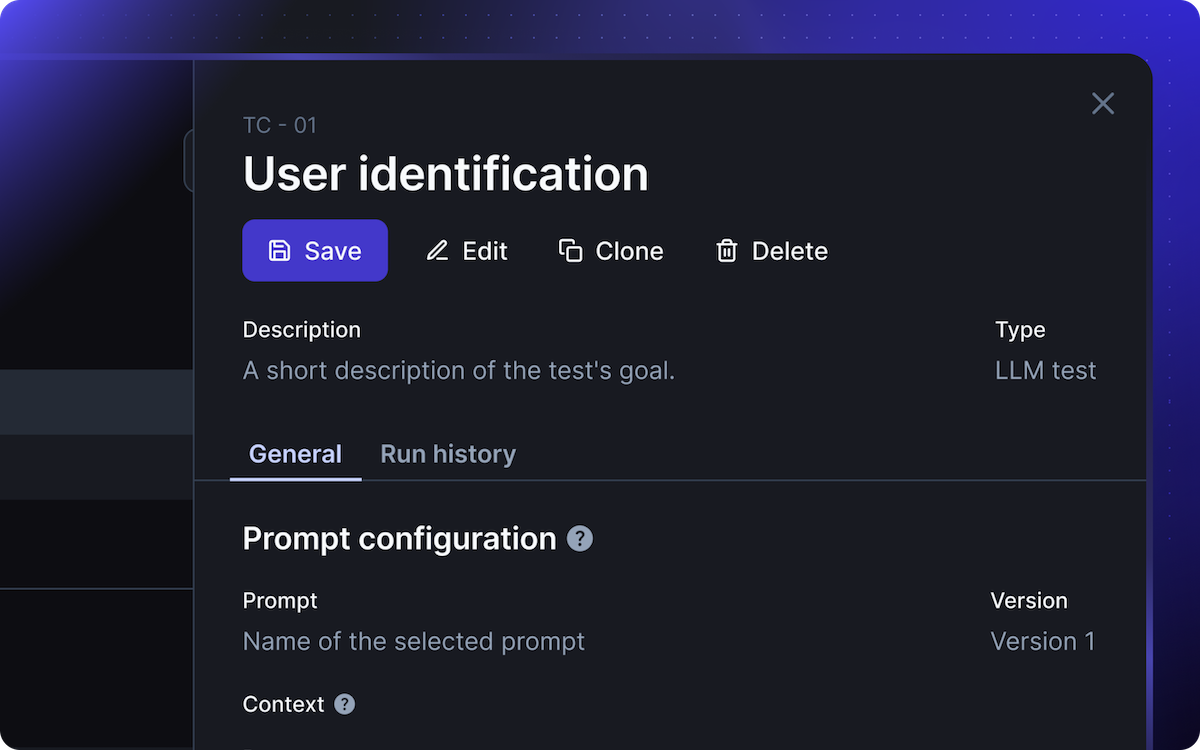
Task: Click the LLM test type value
Action: (1045, 370)
